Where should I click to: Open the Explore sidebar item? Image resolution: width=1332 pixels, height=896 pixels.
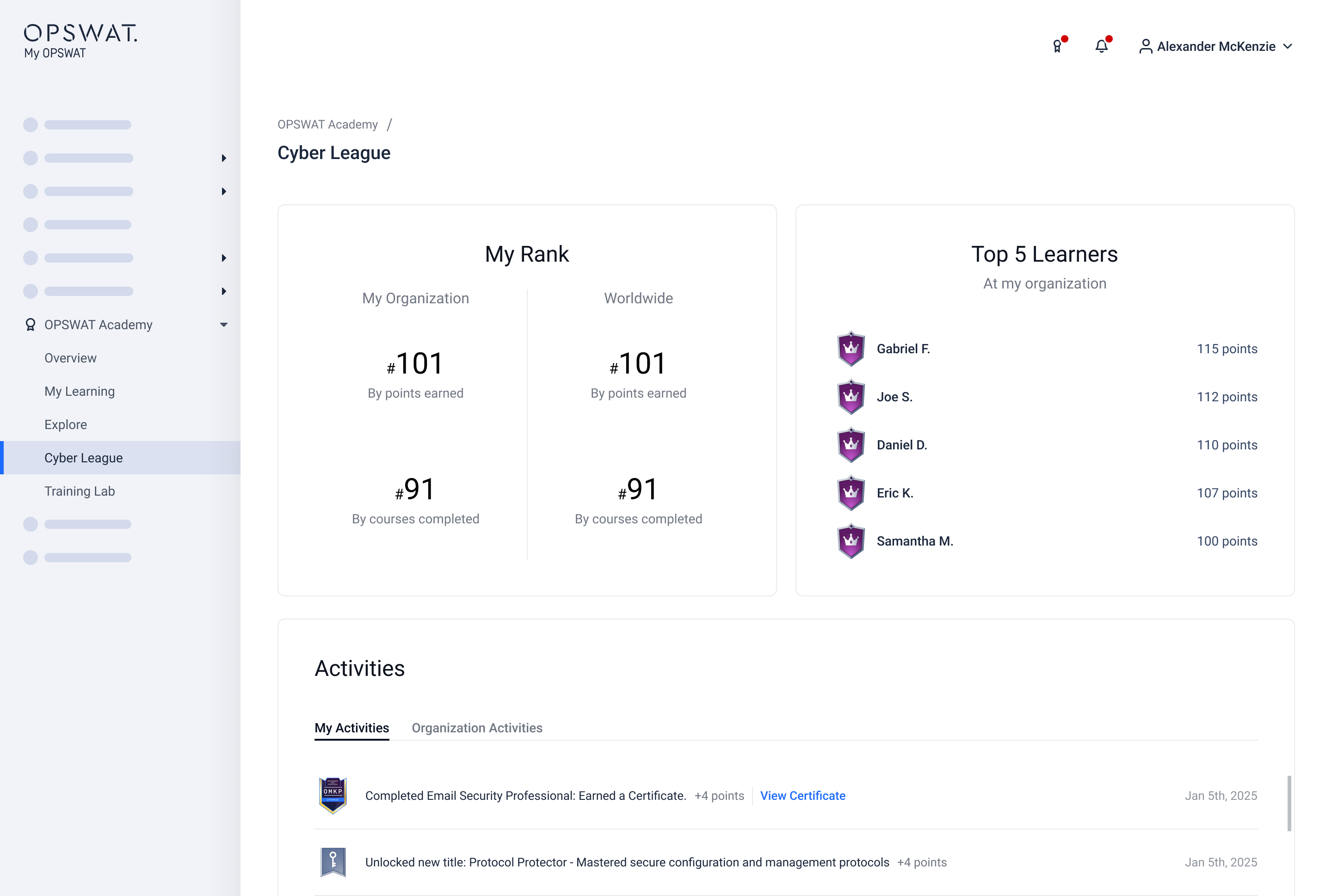[x=66, y=424]
